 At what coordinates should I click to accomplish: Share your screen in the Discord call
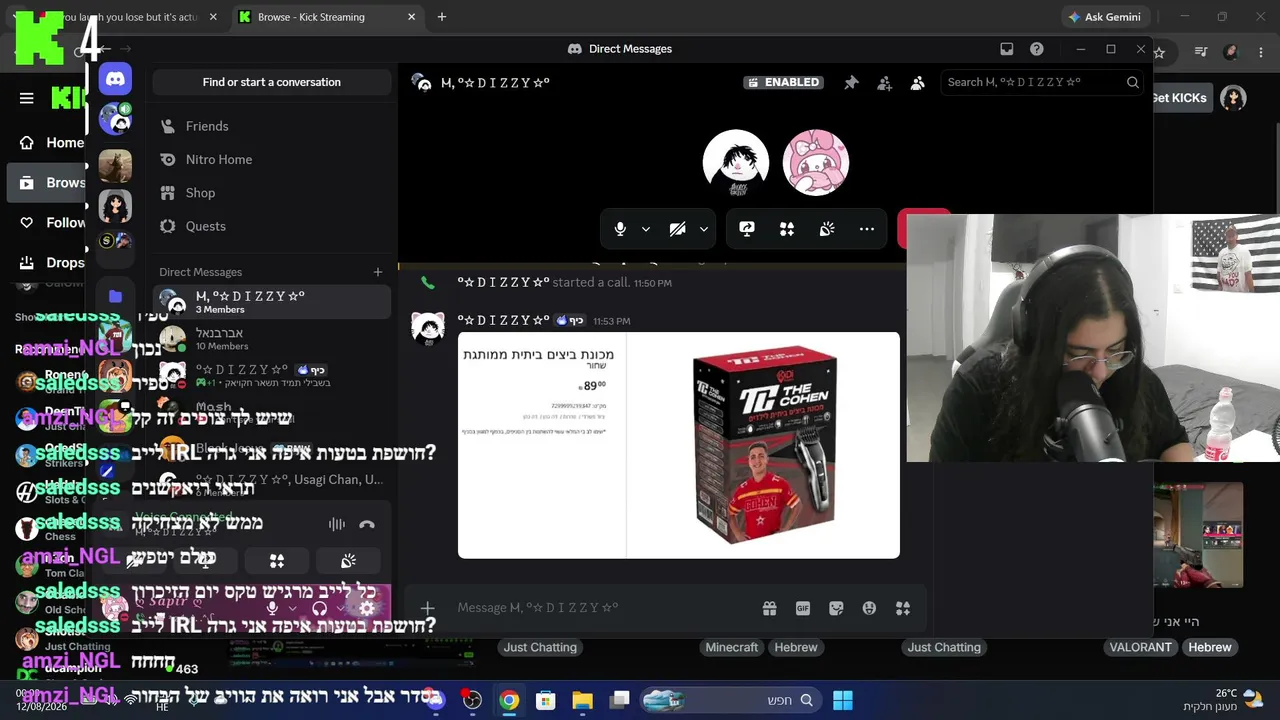747,229
